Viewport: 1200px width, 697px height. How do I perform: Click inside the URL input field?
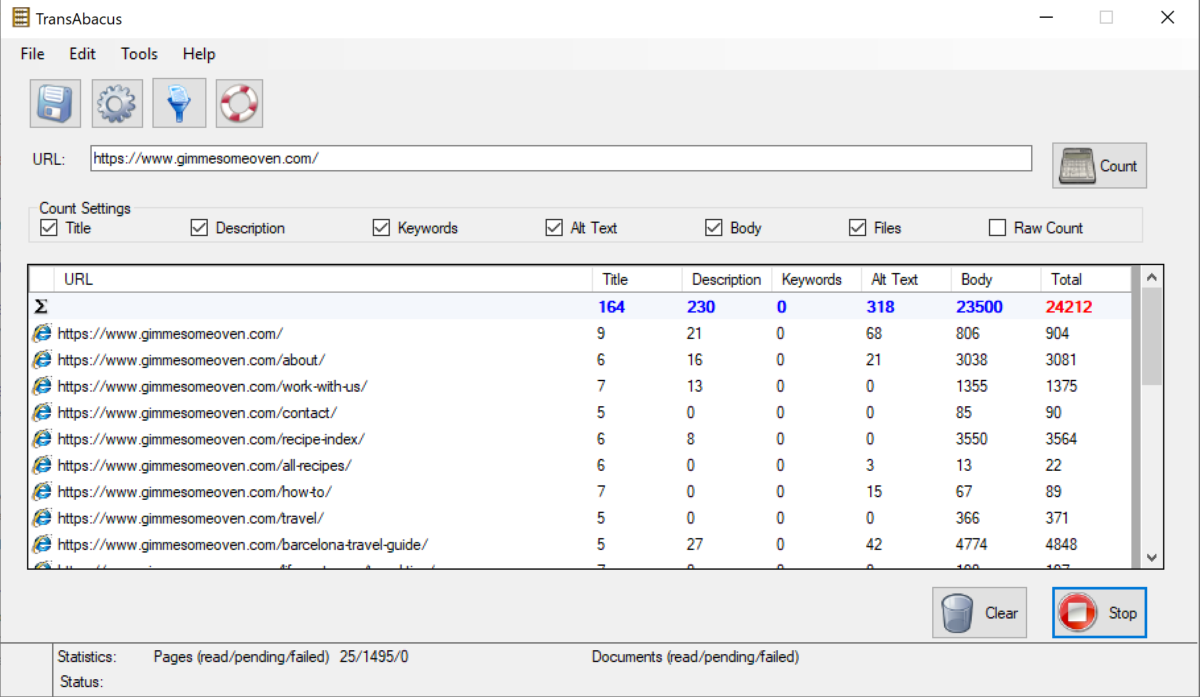tap(561, 159)
